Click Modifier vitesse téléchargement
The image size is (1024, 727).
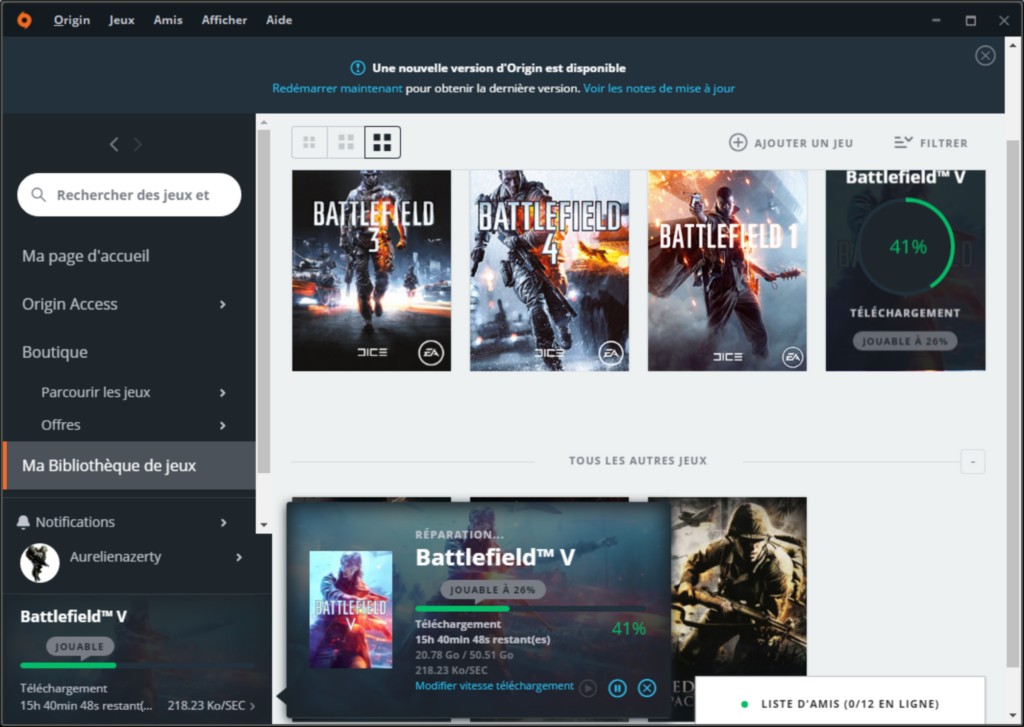(494, 686)
